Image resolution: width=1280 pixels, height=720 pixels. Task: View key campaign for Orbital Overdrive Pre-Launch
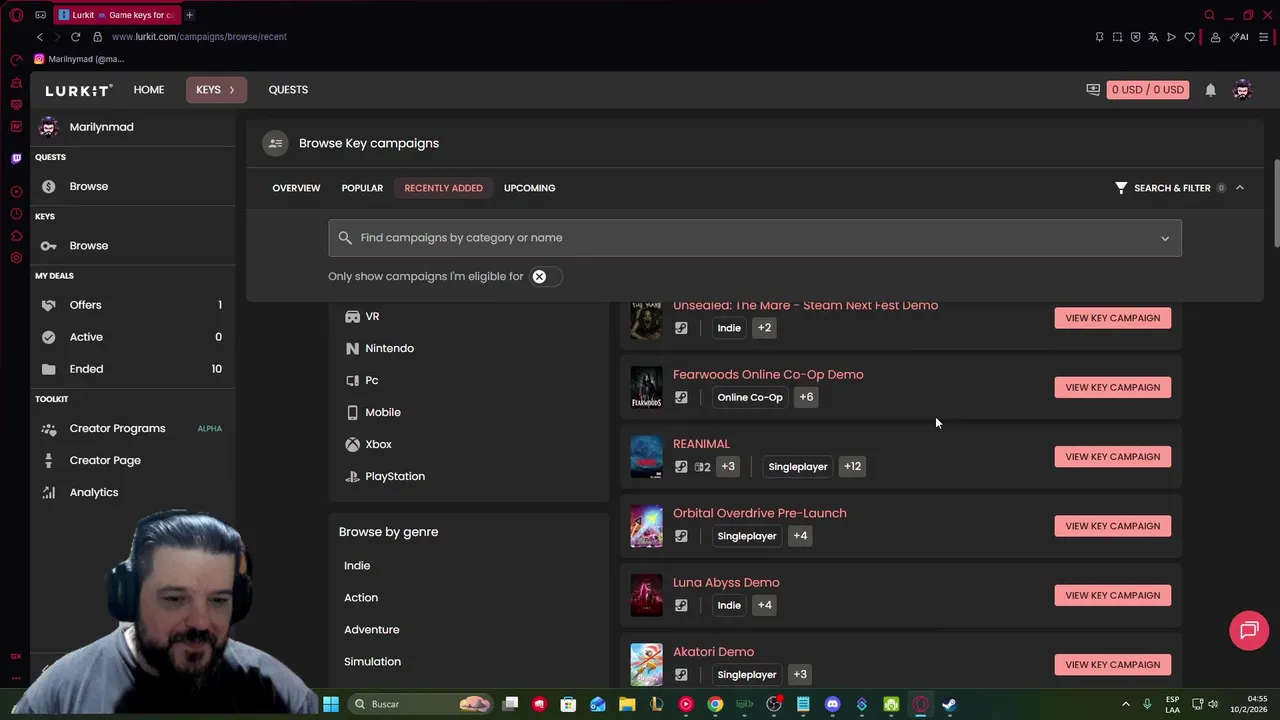click(1112, 526)
